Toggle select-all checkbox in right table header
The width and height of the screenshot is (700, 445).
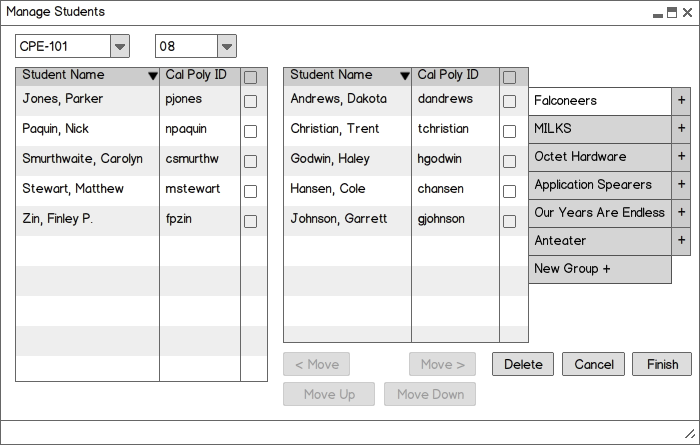click(x=509, y=77)
